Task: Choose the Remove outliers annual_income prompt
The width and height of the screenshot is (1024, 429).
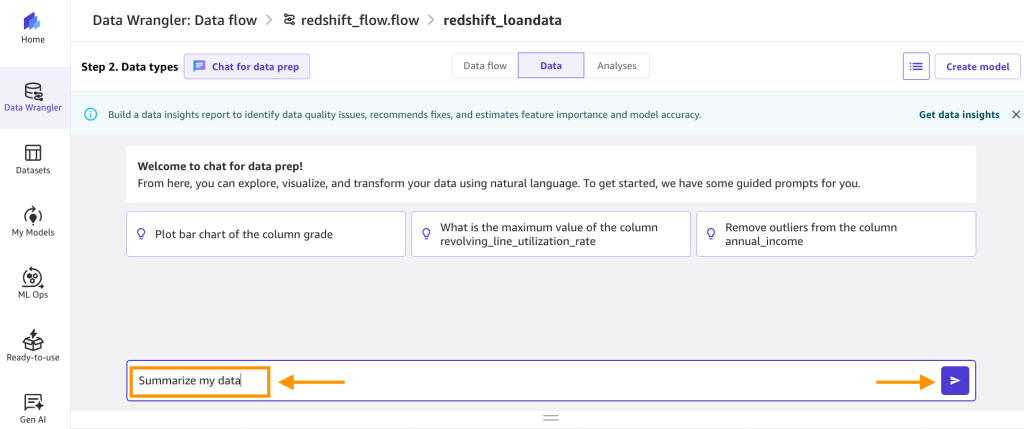Action: click(836, 234)
